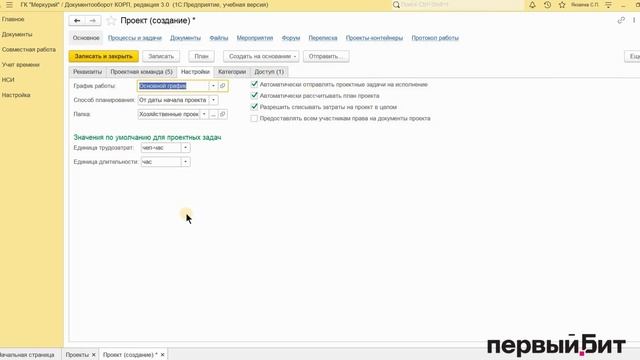Expand the Папка dropdown arrow
This screenshot has height=360, width=640.
[x=204, y=114]
